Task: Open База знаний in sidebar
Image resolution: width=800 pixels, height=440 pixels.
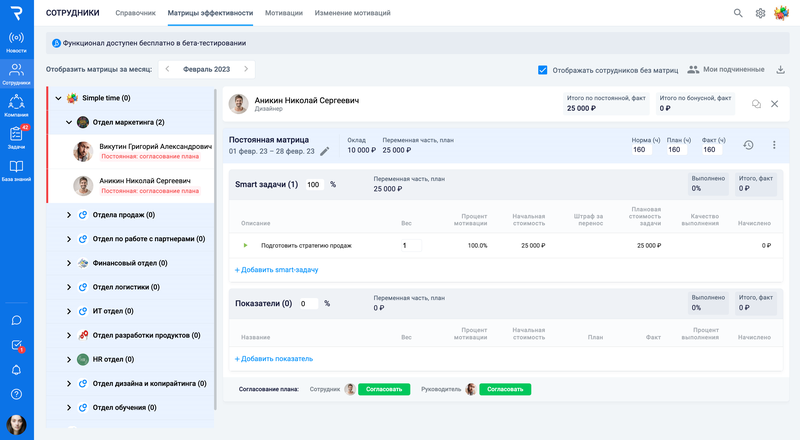Action: click(x=16, y=169)
